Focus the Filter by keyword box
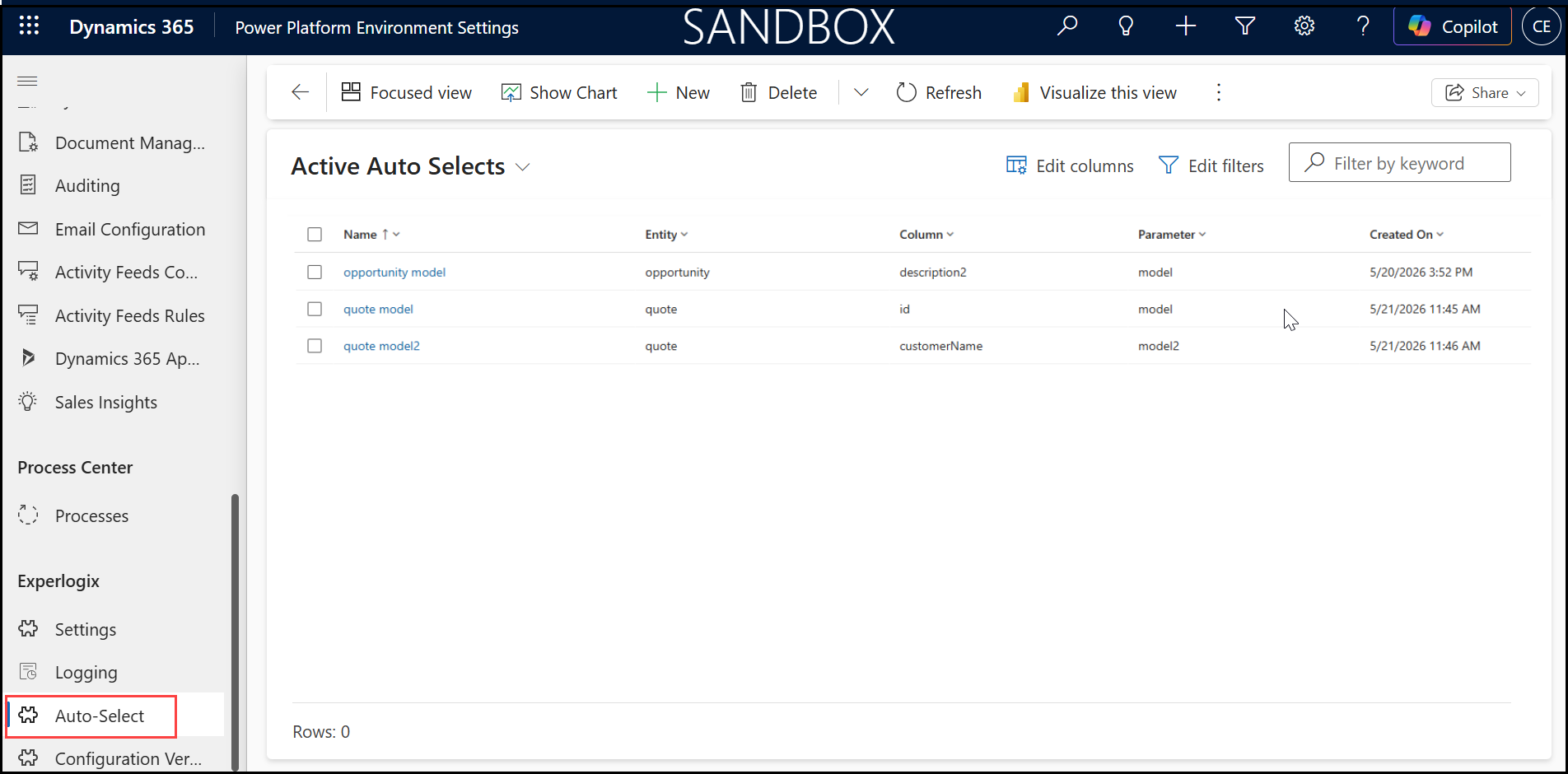The width and height of the screenshot is (1568, 774). pyautogui.click(x=1399, y=162)
